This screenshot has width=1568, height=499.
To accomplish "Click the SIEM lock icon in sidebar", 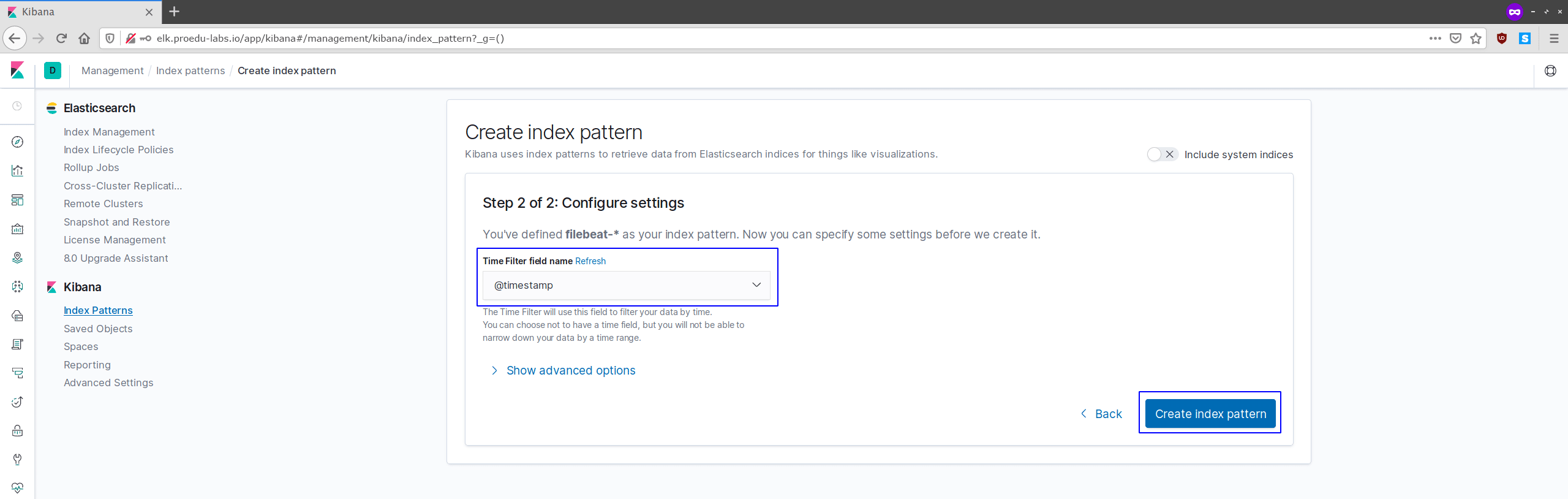I will (17, 431).
